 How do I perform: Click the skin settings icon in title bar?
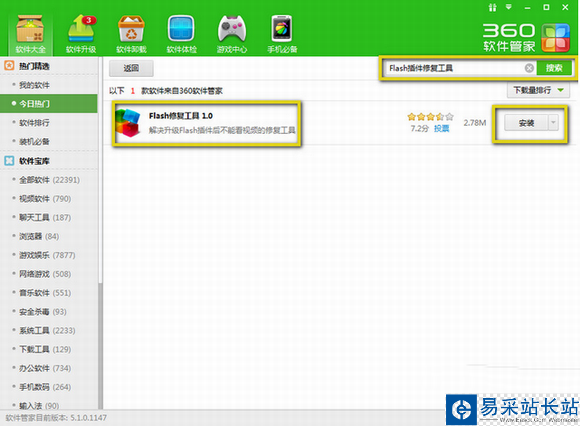[492, 7]
